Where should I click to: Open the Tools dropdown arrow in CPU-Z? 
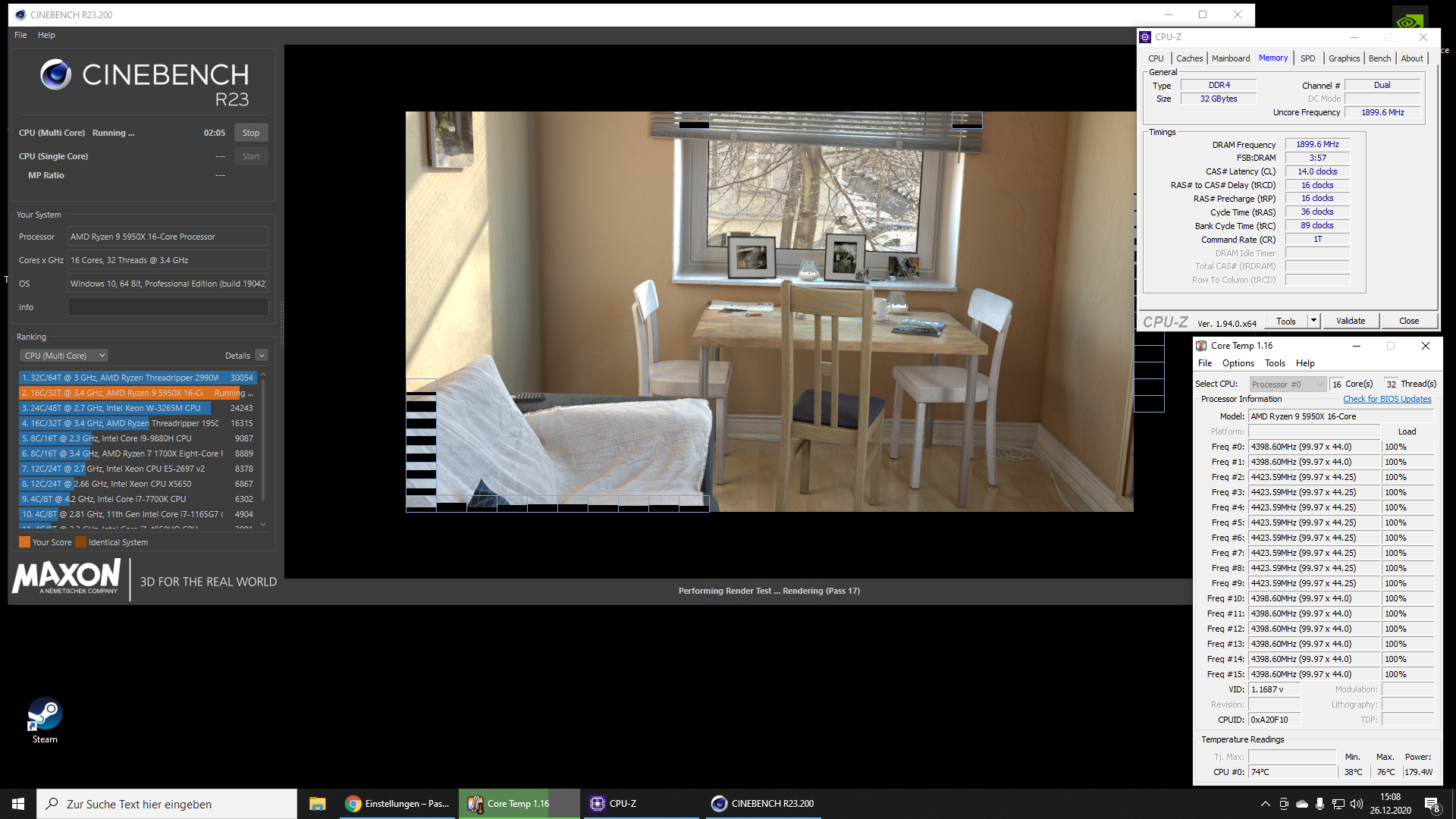[x=1313, y=321]
